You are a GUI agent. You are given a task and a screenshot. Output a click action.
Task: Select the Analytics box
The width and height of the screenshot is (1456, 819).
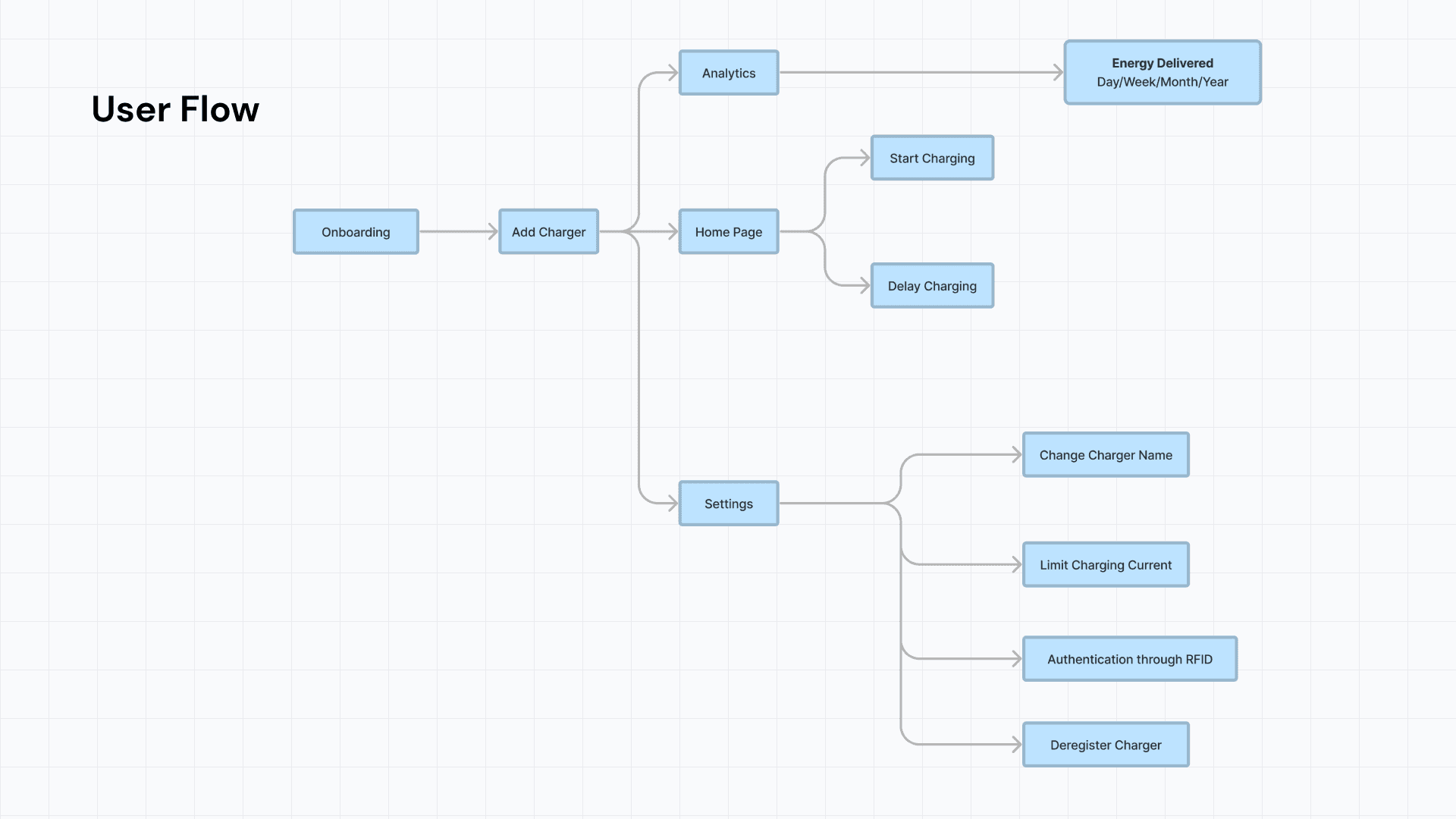728,73
